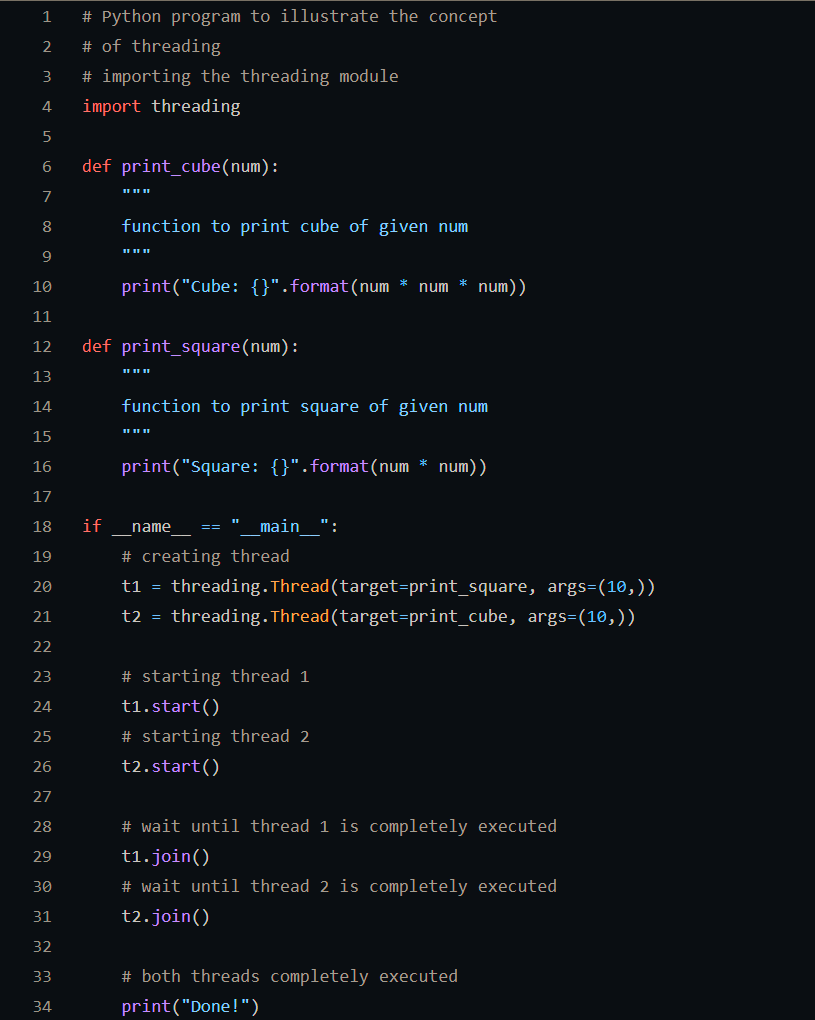Click the t2 Thread target=print_cube assignment
This screenshot has width=815, height=1020.
point(379,616)
